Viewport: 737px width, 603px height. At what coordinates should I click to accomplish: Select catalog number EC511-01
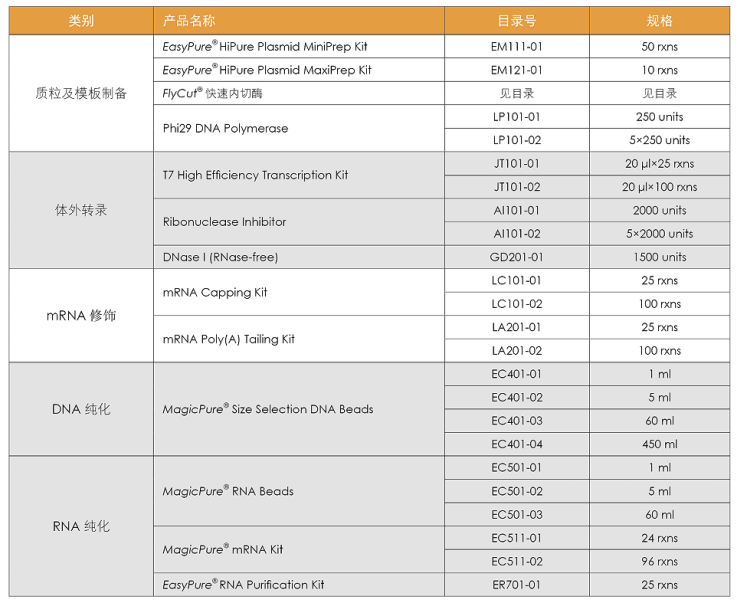tap(517, 538)
